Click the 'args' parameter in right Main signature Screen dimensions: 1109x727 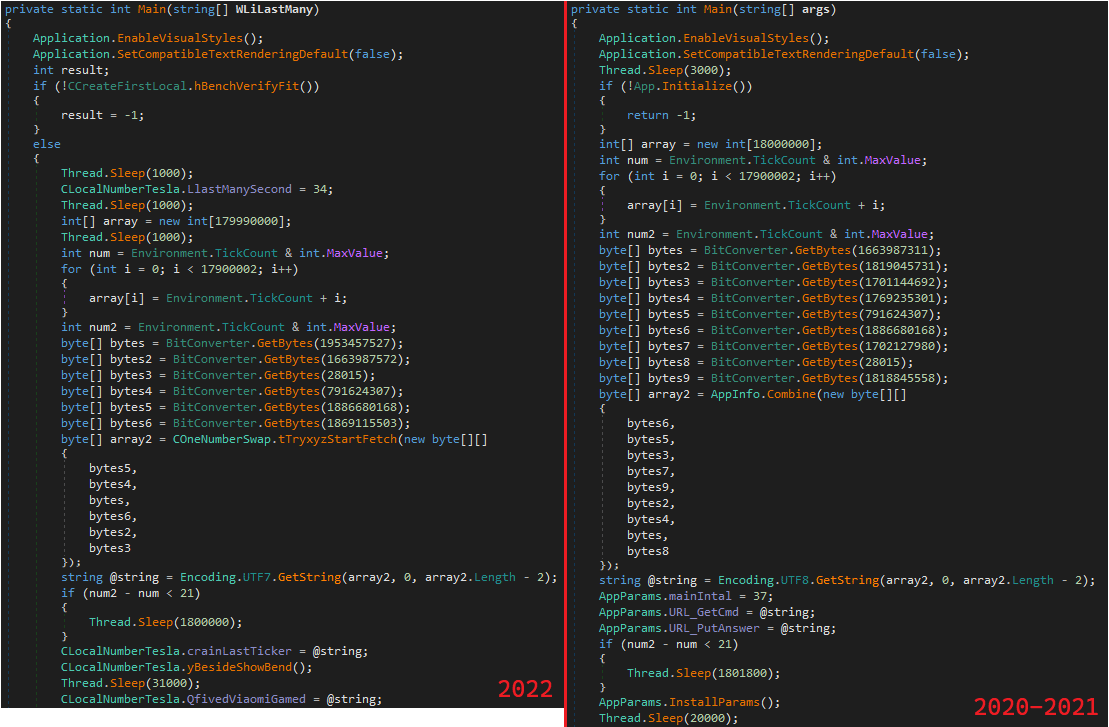(x=815, y=9)
